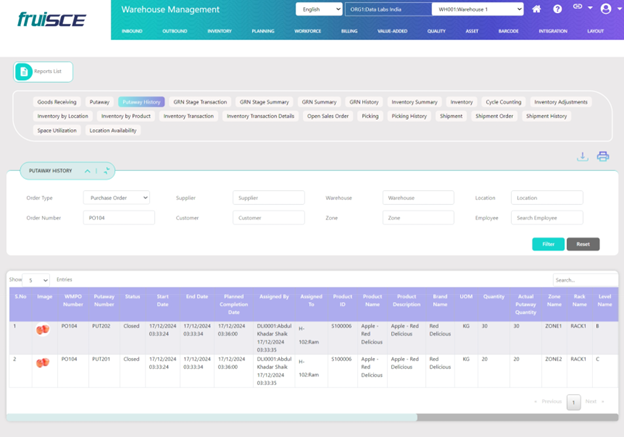The image size is (624, 437).
Task: Expand the WH001:Warehouse 1 selector
Action: tap(477, 9)
